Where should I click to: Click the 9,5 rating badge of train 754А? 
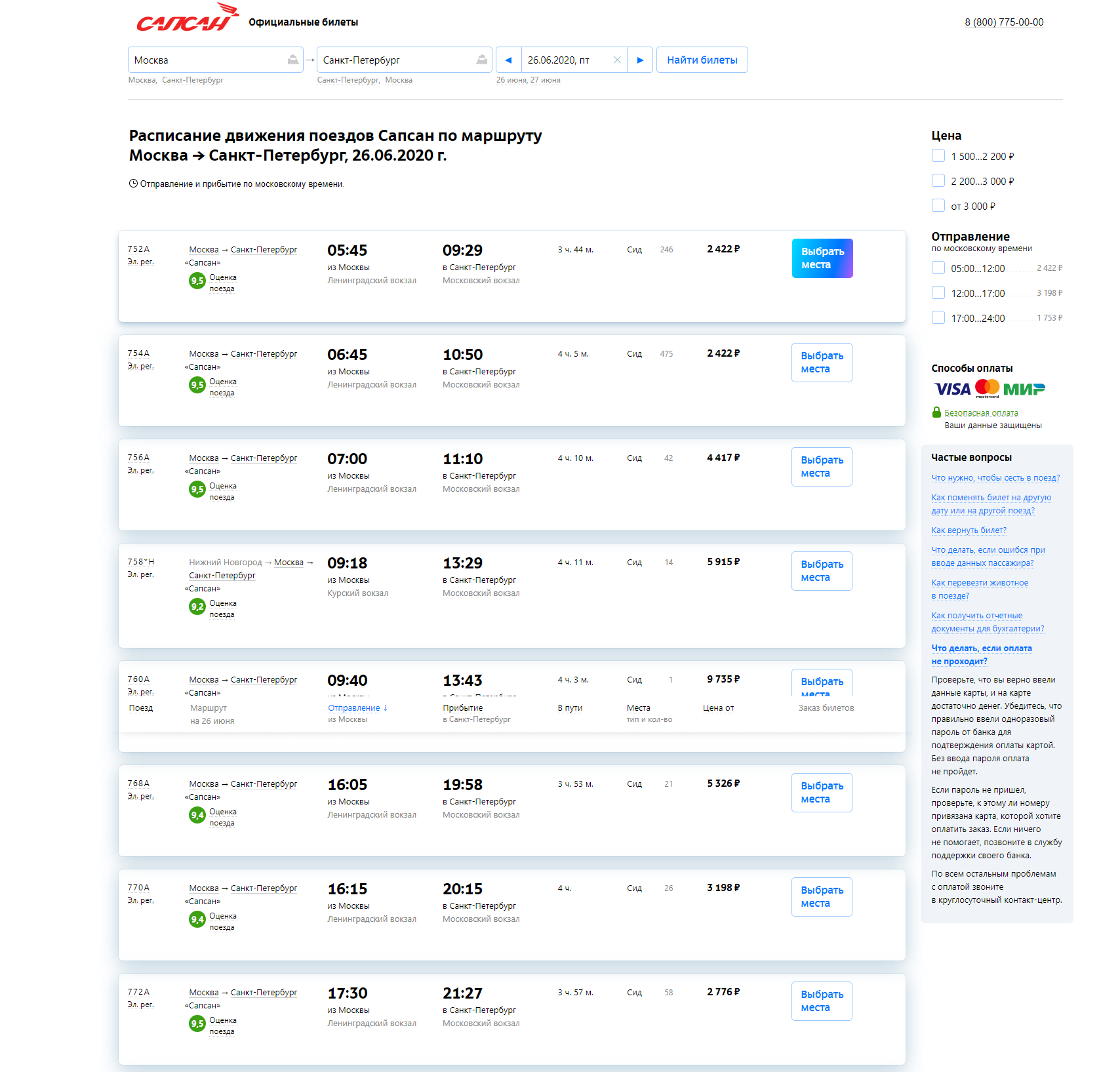click(197, 385)
